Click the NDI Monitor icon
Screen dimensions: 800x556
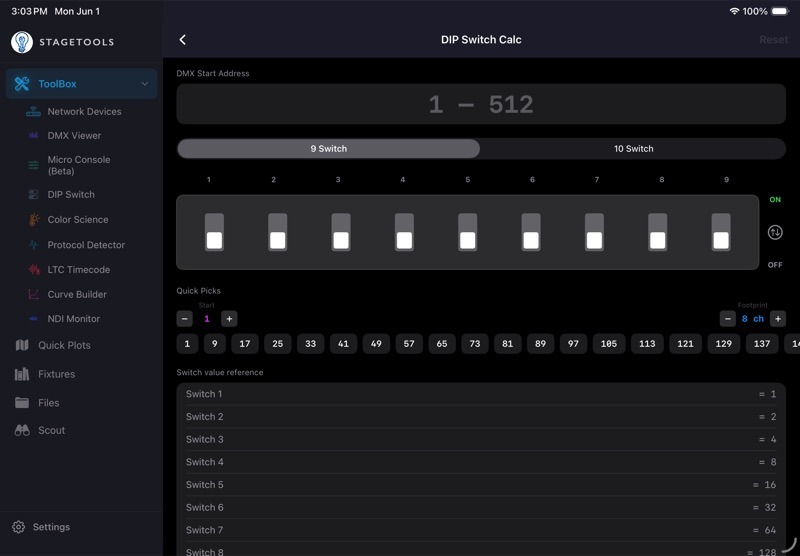[34, 319]
